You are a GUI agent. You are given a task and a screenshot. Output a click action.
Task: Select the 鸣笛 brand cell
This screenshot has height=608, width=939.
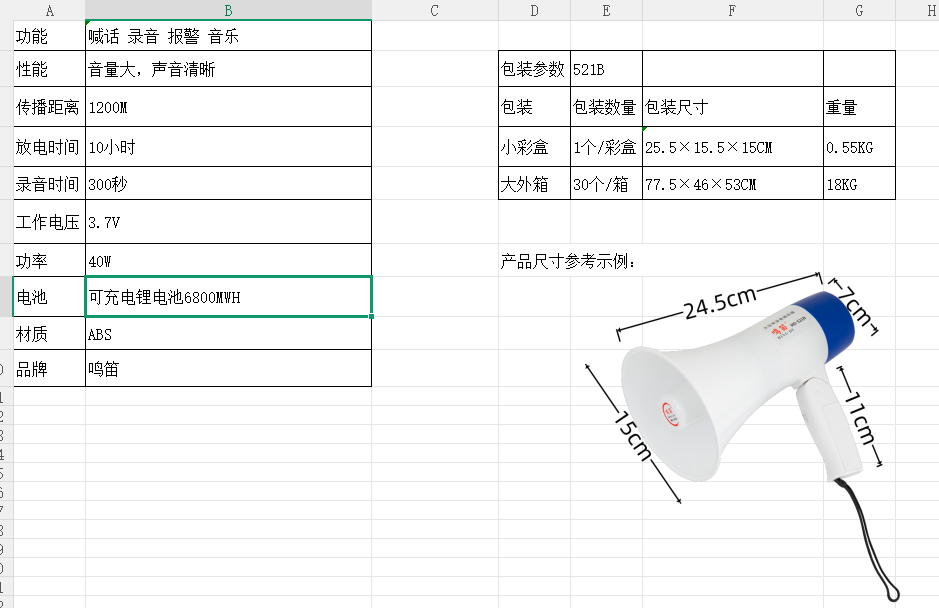(228, 368)
